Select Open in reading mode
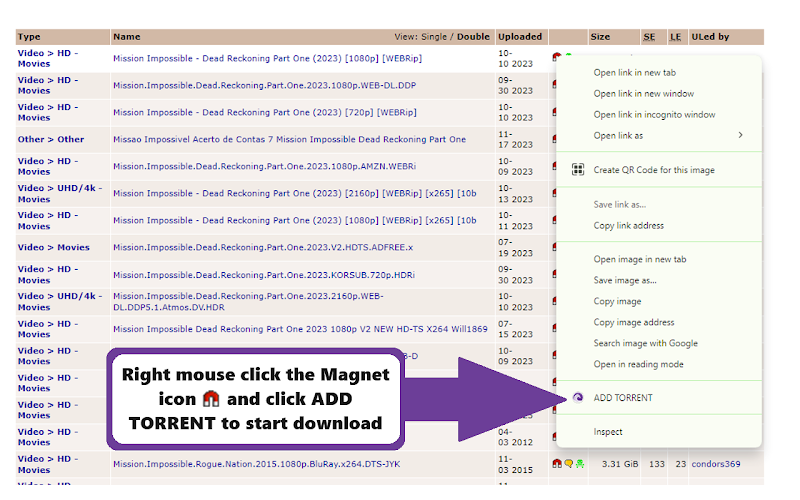This screenshot has height=500, width=800. [638, 364]
